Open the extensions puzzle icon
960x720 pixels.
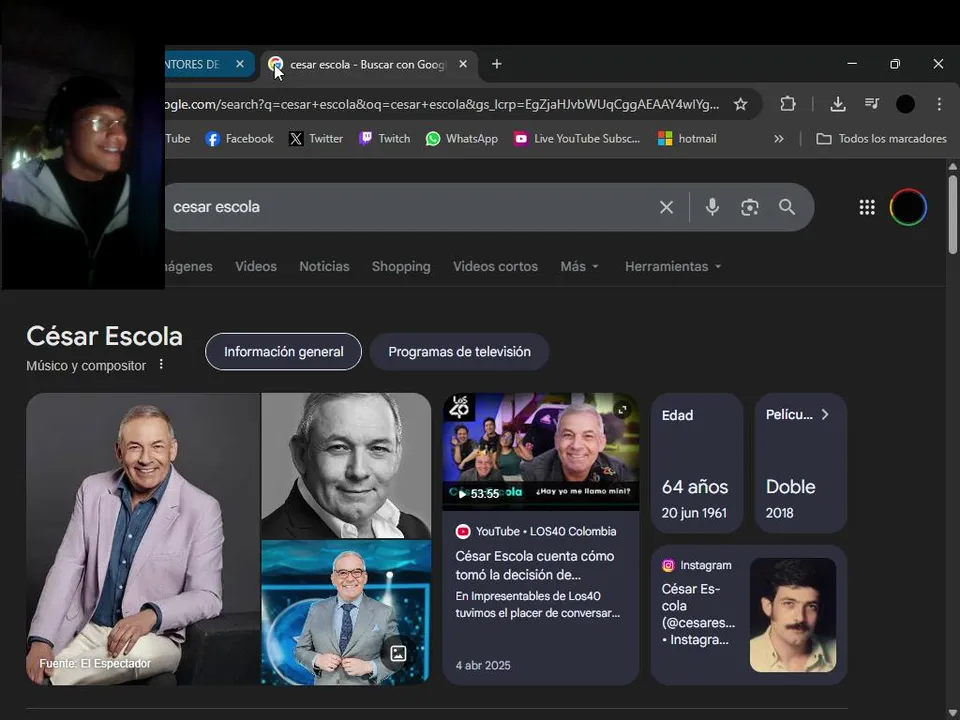788,104
